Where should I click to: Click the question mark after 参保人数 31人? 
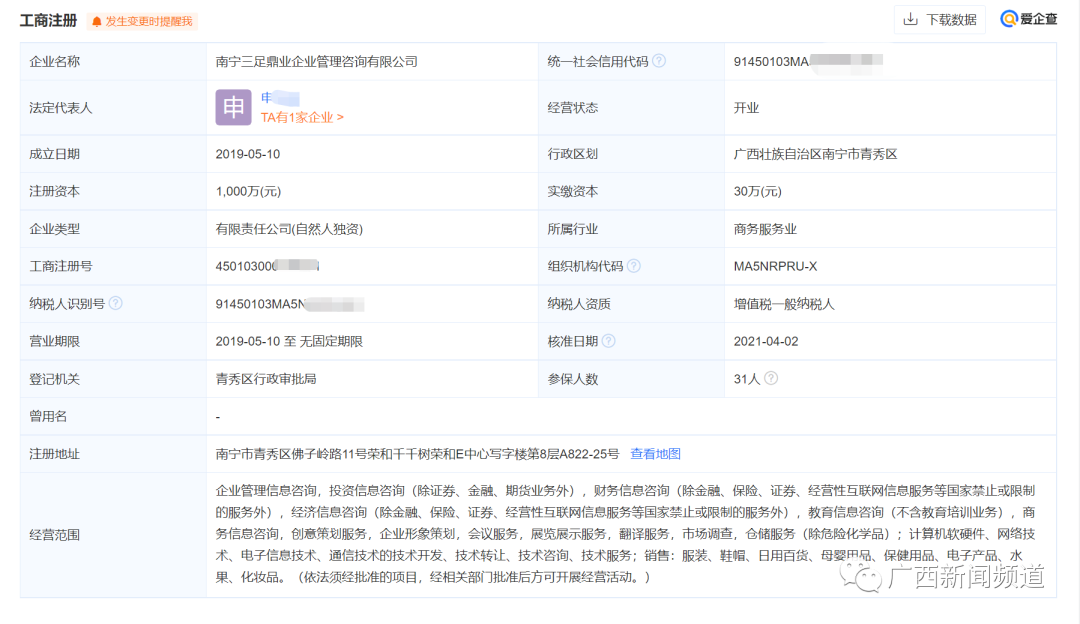pyautogui.click(x=771, y=379)
